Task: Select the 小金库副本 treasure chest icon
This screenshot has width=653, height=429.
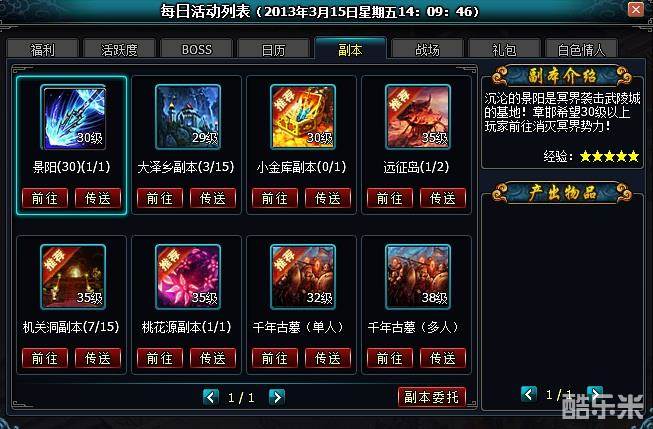Action: [x=303, y=117]
